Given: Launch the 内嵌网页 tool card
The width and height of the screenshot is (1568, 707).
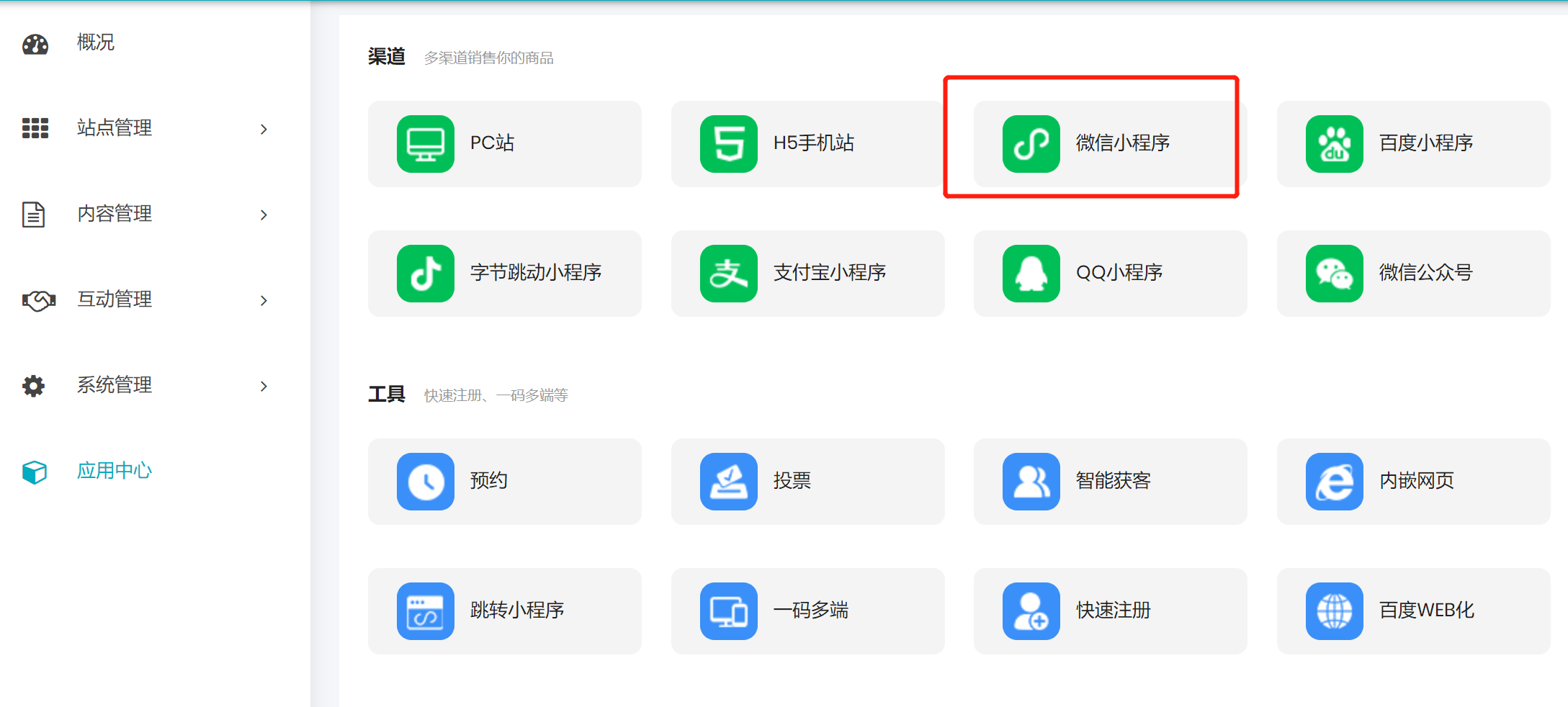Looking at the screenshot, I should coord(1414,482).
